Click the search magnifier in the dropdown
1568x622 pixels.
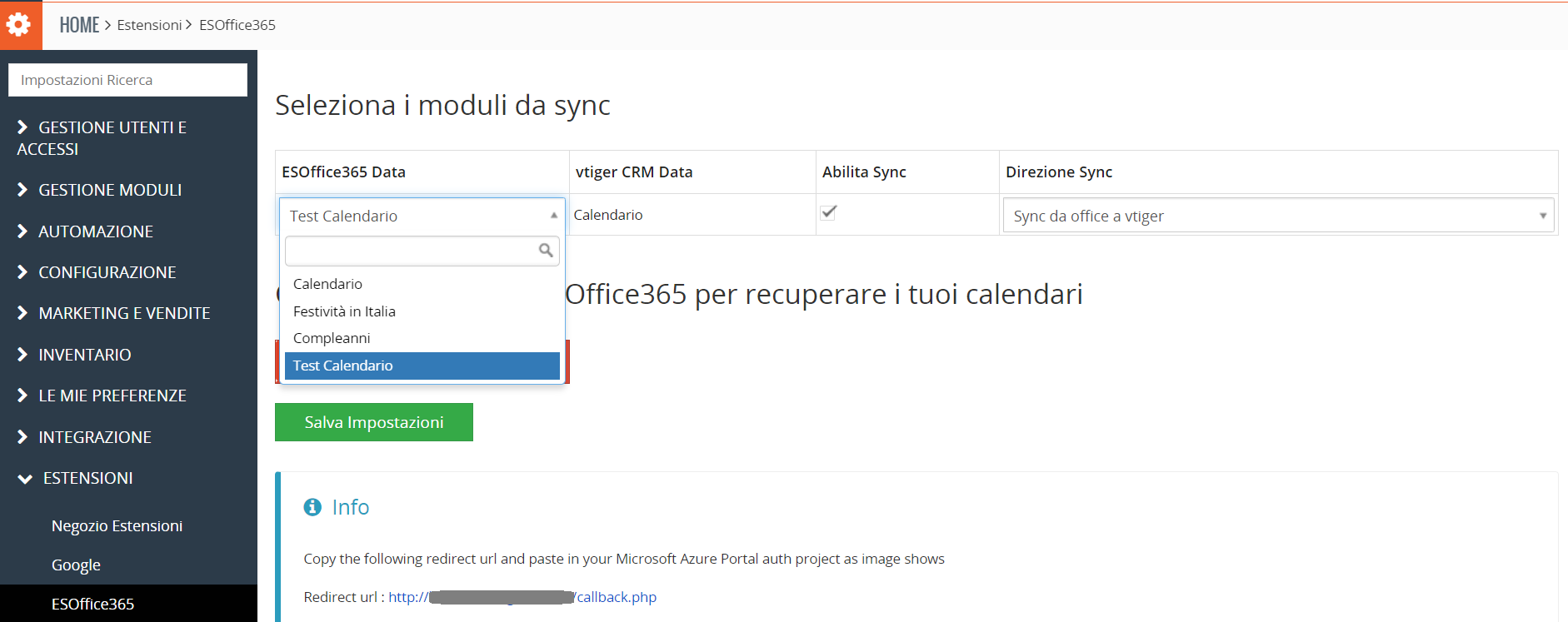[546, 250]
